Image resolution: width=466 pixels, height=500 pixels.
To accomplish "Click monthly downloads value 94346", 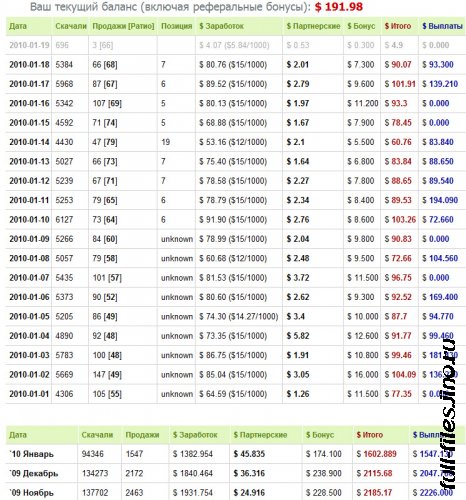I will 93,454.
